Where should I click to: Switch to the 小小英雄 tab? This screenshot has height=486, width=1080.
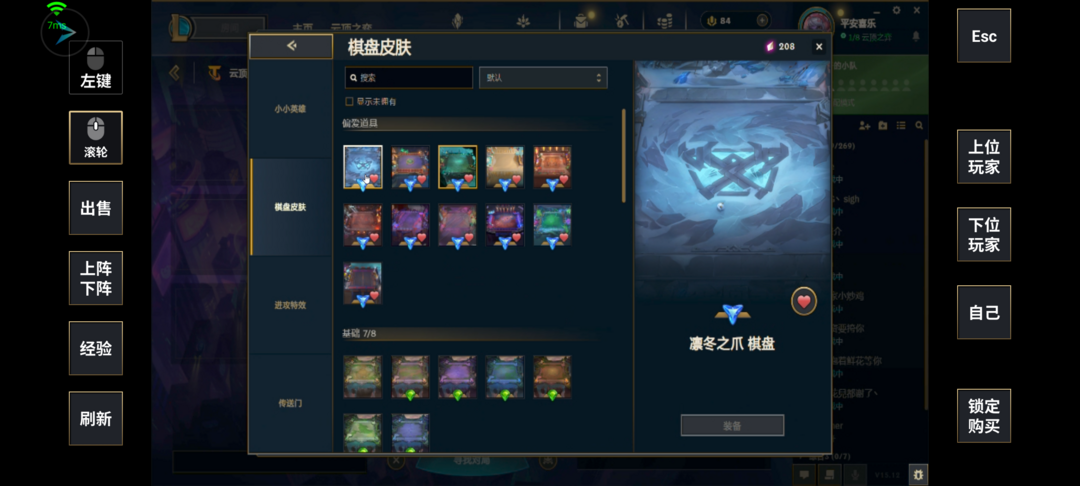coord(291,109)
